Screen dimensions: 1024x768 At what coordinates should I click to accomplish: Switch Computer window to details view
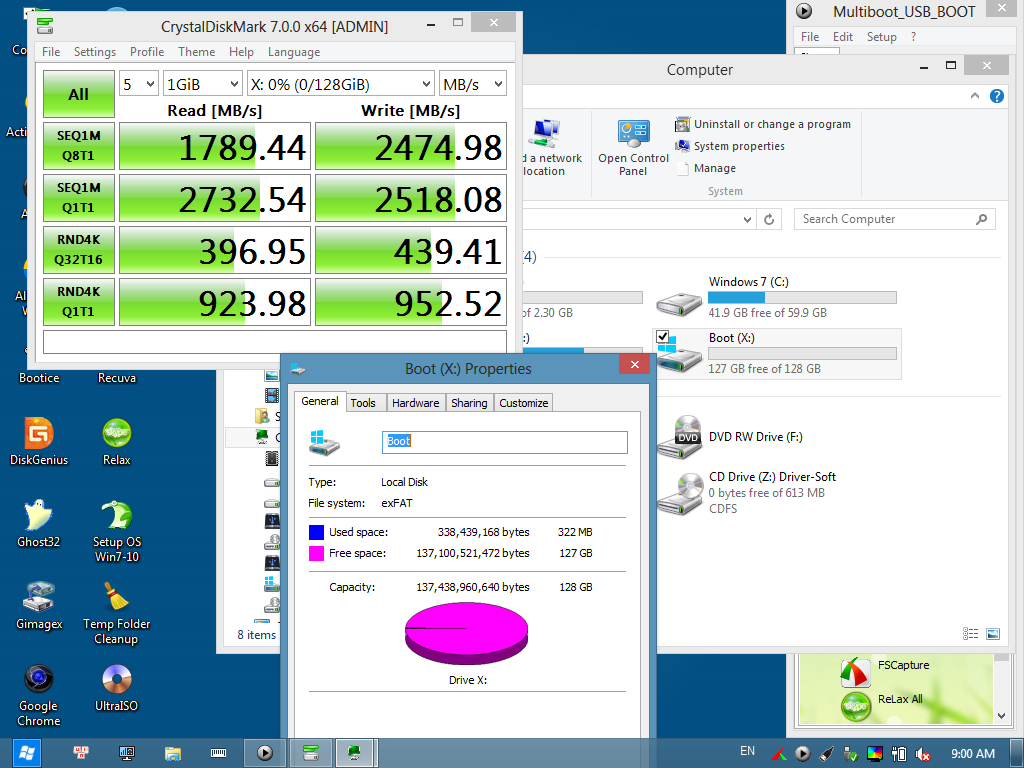point(970,633)
